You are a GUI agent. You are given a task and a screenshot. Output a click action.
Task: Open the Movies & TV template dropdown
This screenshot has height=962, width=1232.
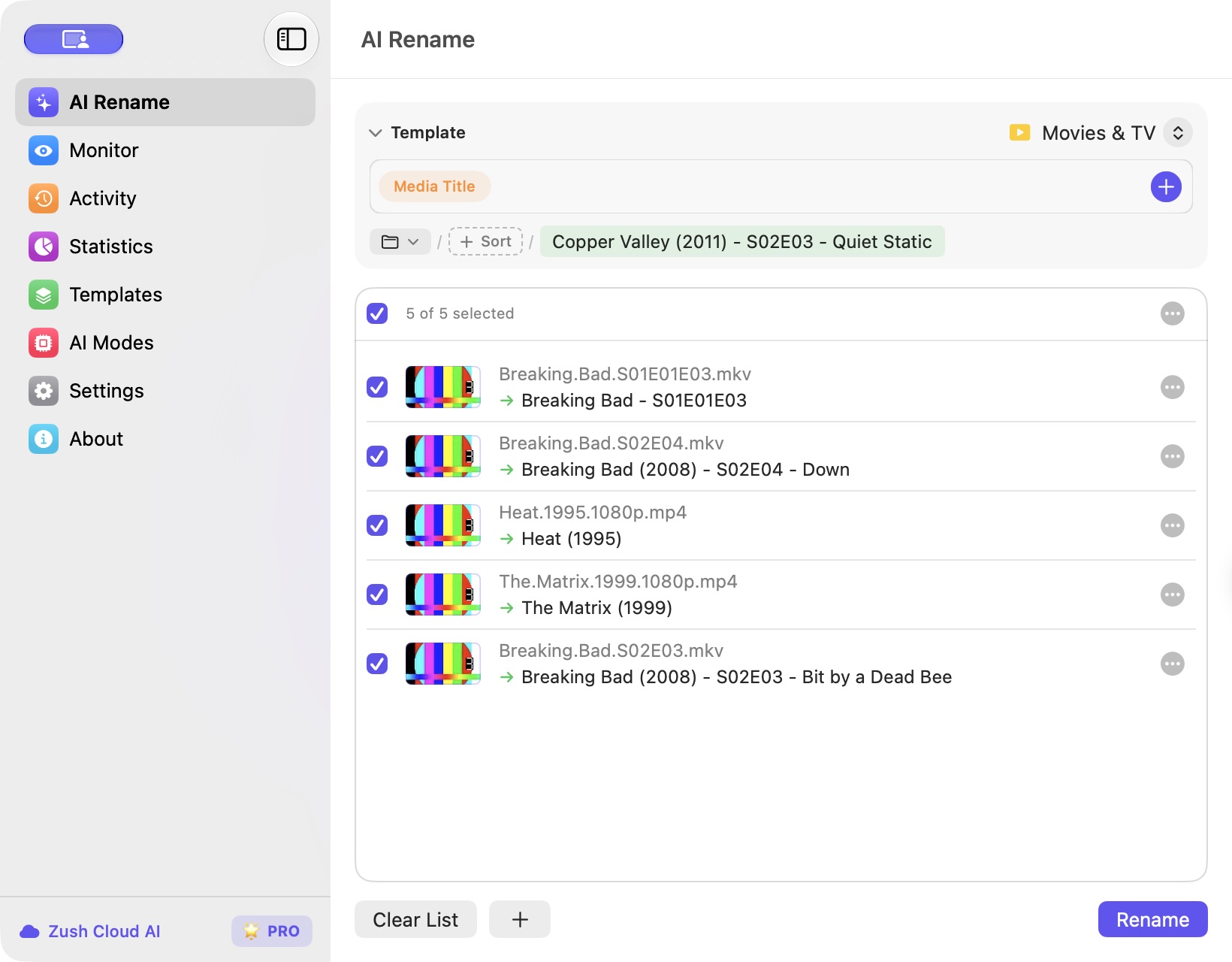coord(1099,133)
